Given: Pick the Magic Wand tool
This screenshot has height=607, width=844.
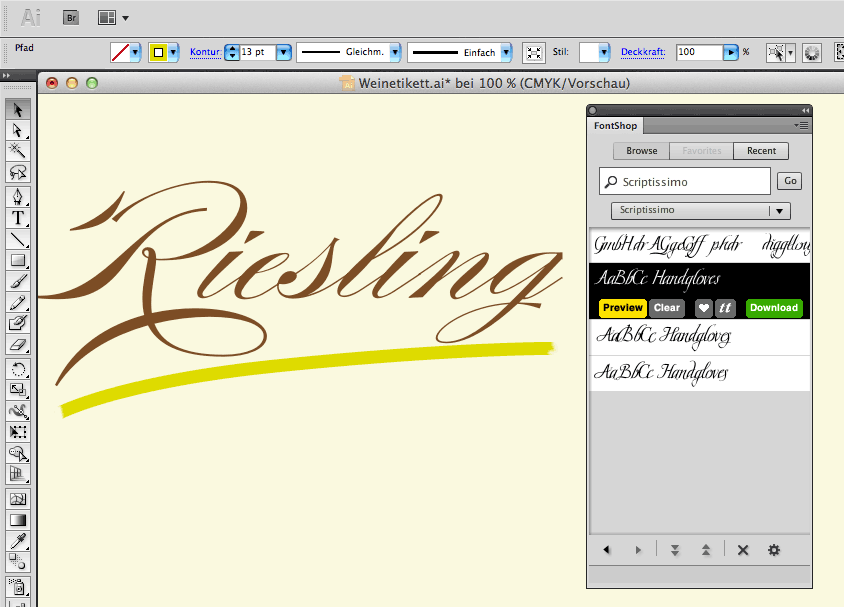Looking at the screenshot, I should tap(17, 151).
